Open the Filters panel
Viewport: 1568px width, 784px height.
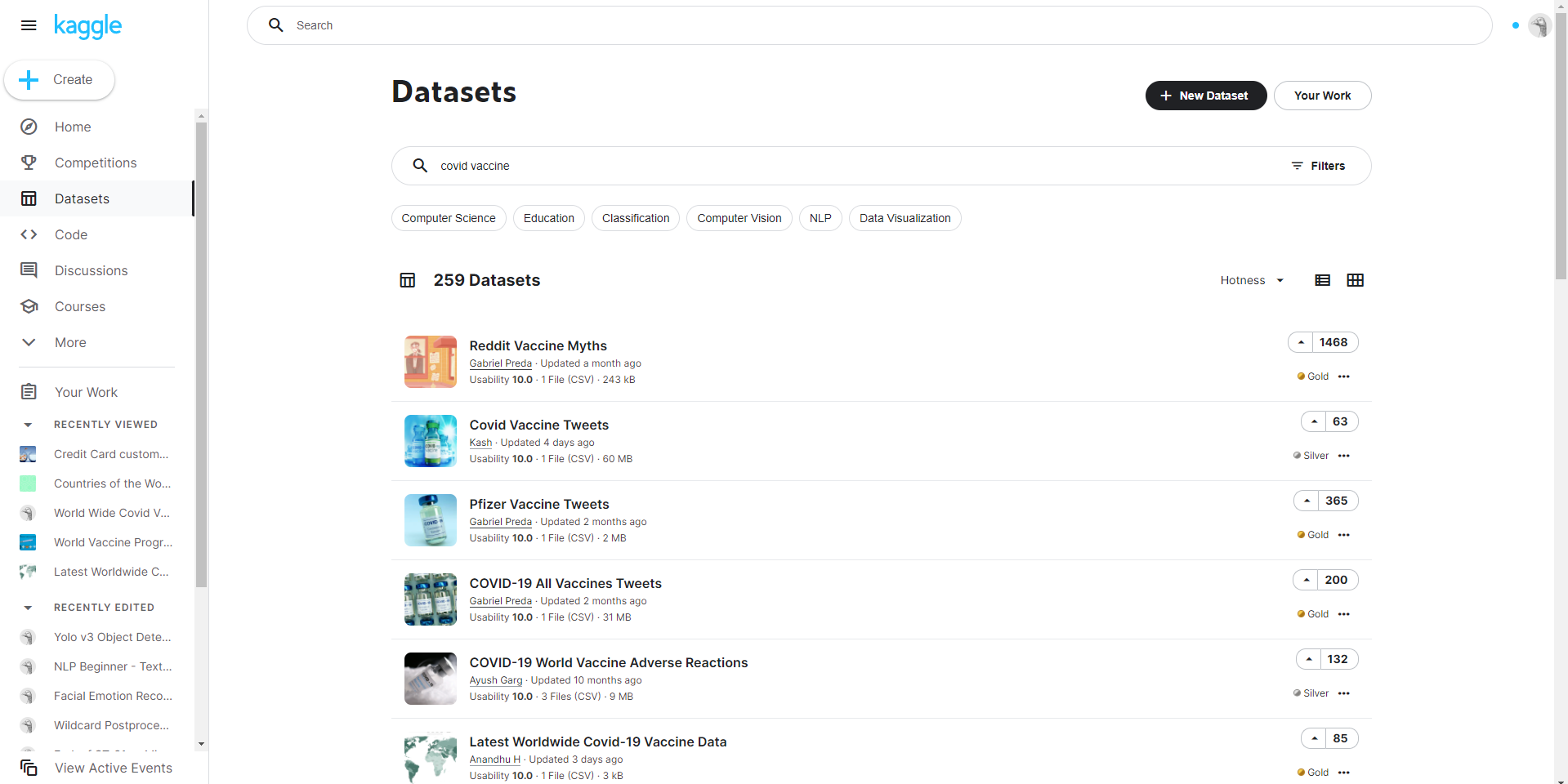(1318, 166)
